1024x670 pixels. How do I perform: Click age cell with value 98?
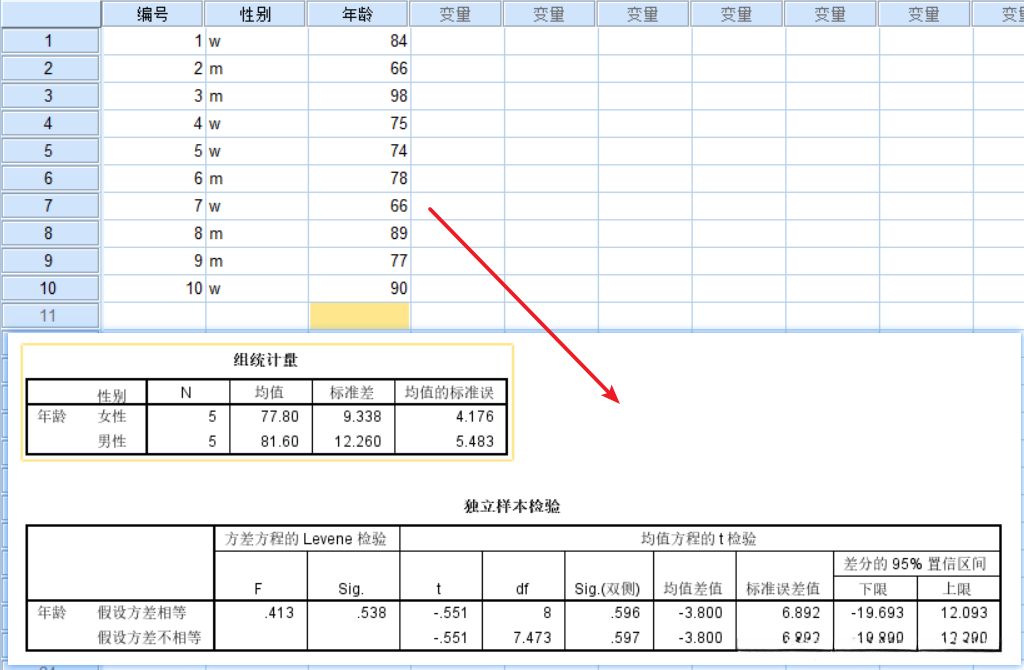tap(359, 96)
